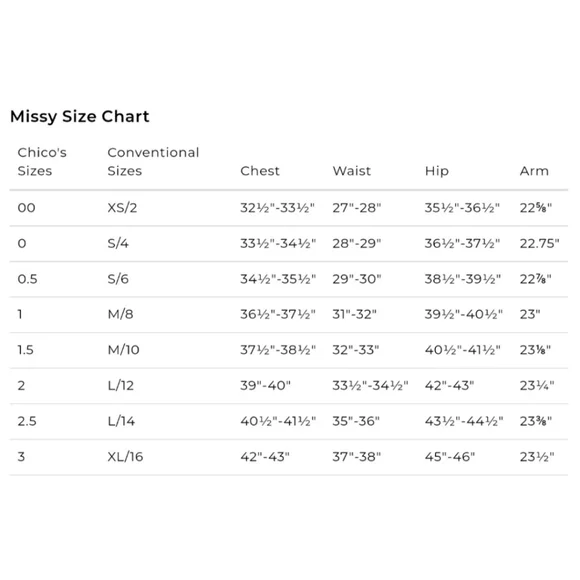The width and height of the screenshot is (580, 580).
Task: Click the Waist column header
Action: (x=351, y=171)
